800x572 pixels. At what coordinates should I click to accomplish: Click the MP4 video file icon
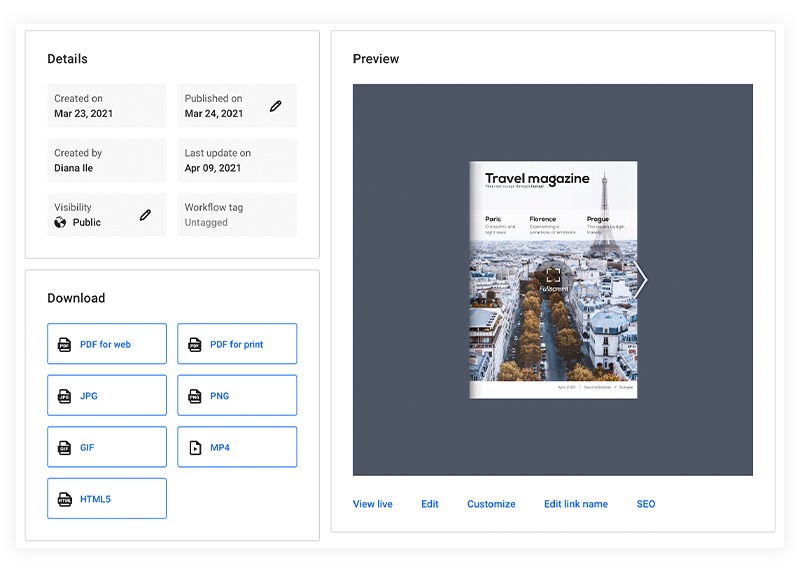point(195,448)
